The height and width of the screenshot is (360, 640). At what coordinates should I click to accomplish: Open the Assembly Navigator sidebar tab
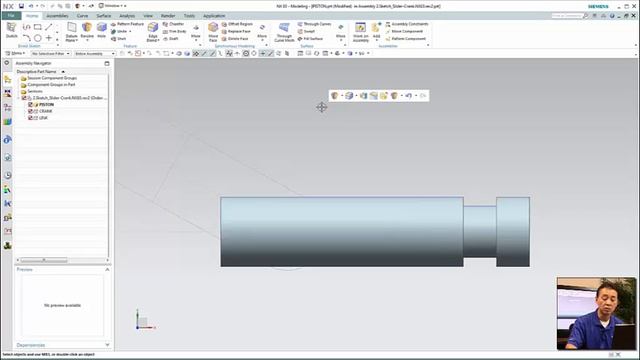coord(7,80)
